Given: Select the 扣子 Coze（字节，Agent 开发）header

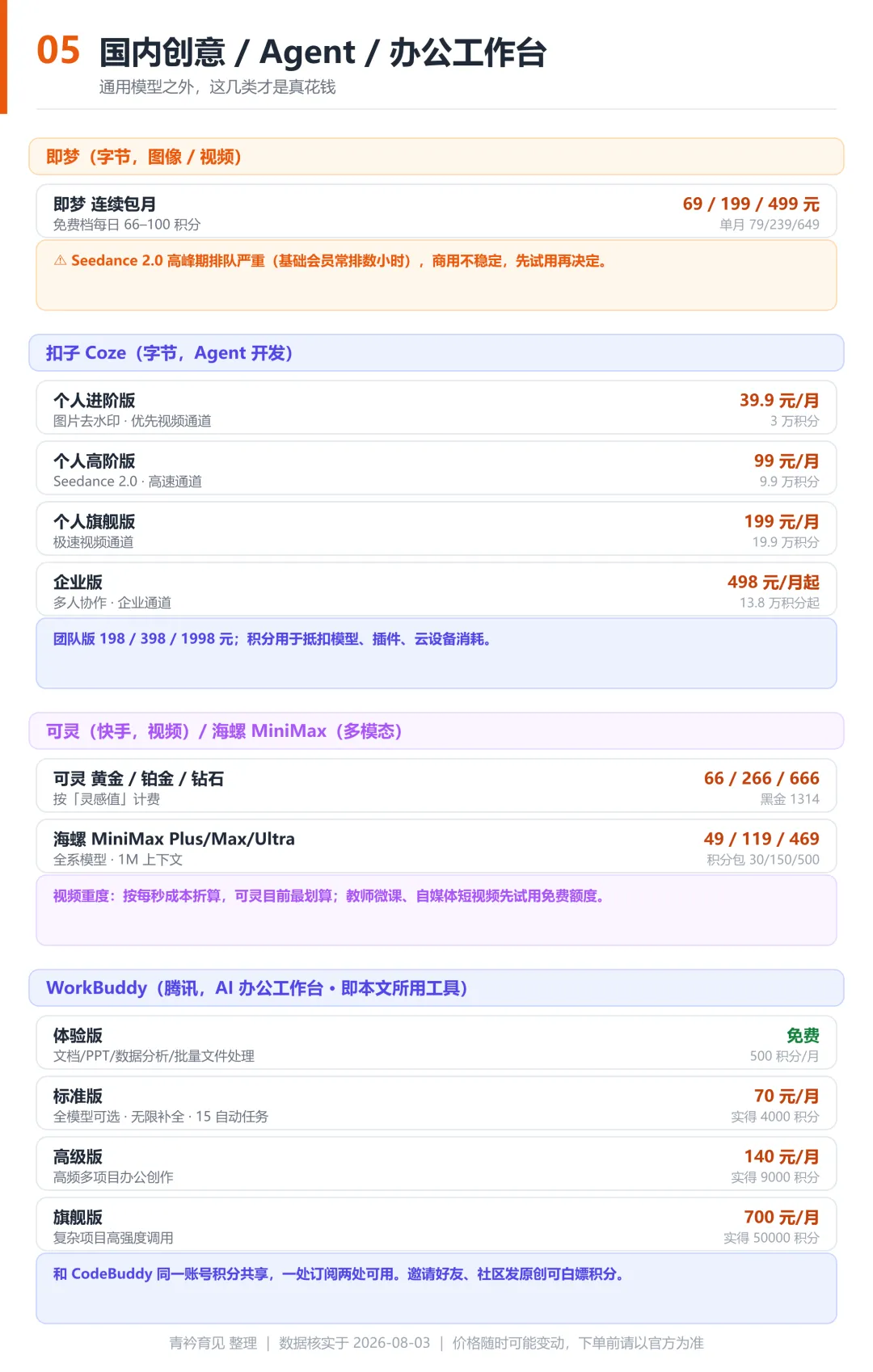Looking at the screenshot, I should (x=436, y=353).
